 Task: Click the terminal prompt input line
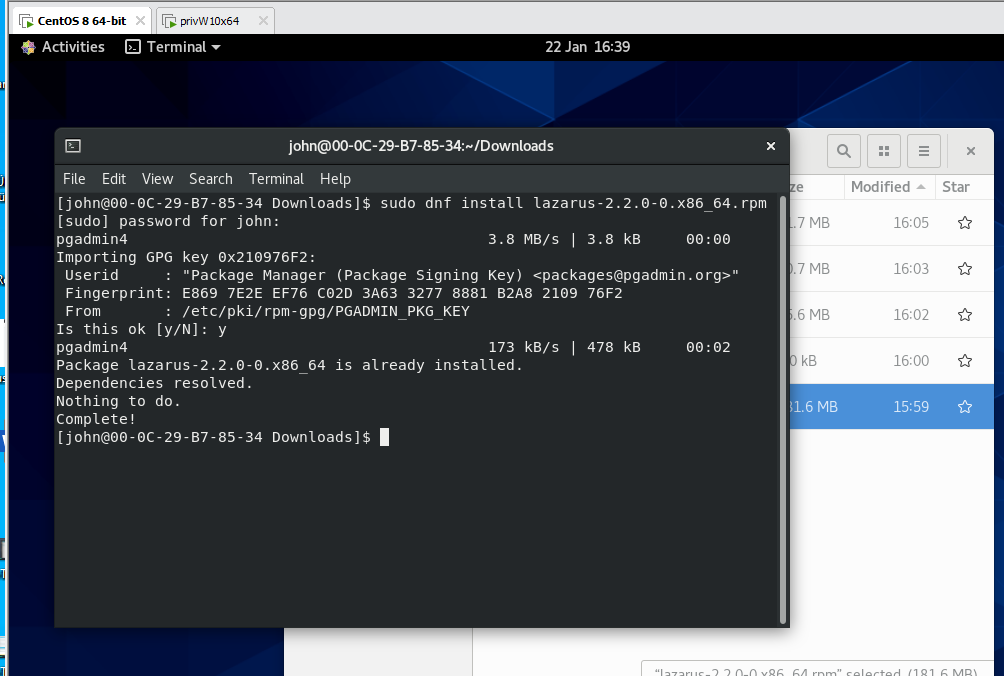point(223,437)
